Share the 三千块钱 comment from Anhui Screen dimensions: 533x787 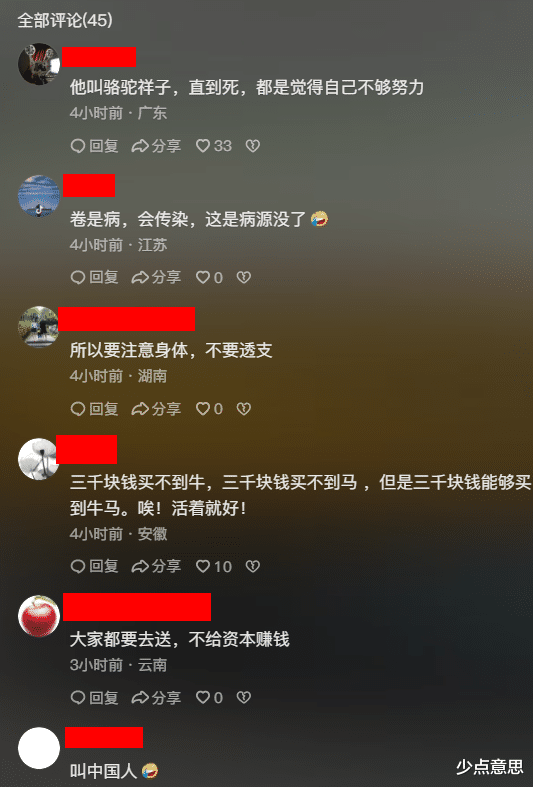point(156,567)
